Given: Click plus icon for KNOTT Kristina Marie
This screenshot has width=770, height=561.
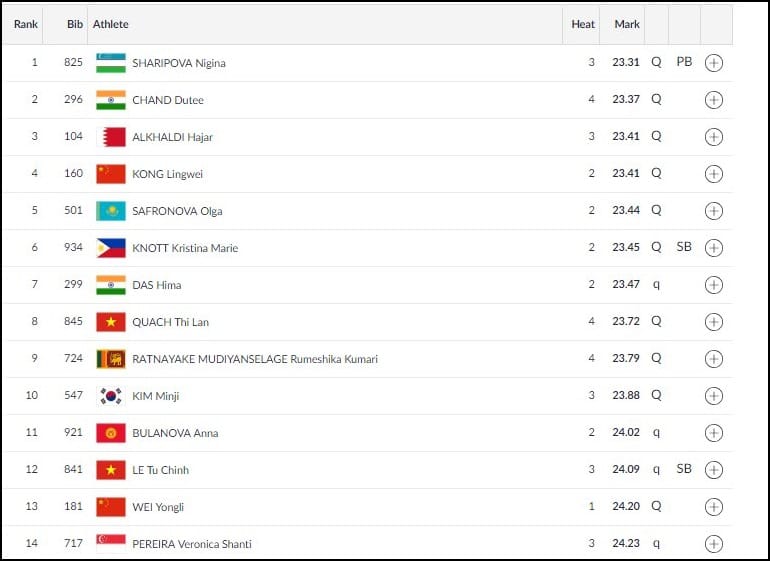Looking at the screenshot, I should [714, 248].
